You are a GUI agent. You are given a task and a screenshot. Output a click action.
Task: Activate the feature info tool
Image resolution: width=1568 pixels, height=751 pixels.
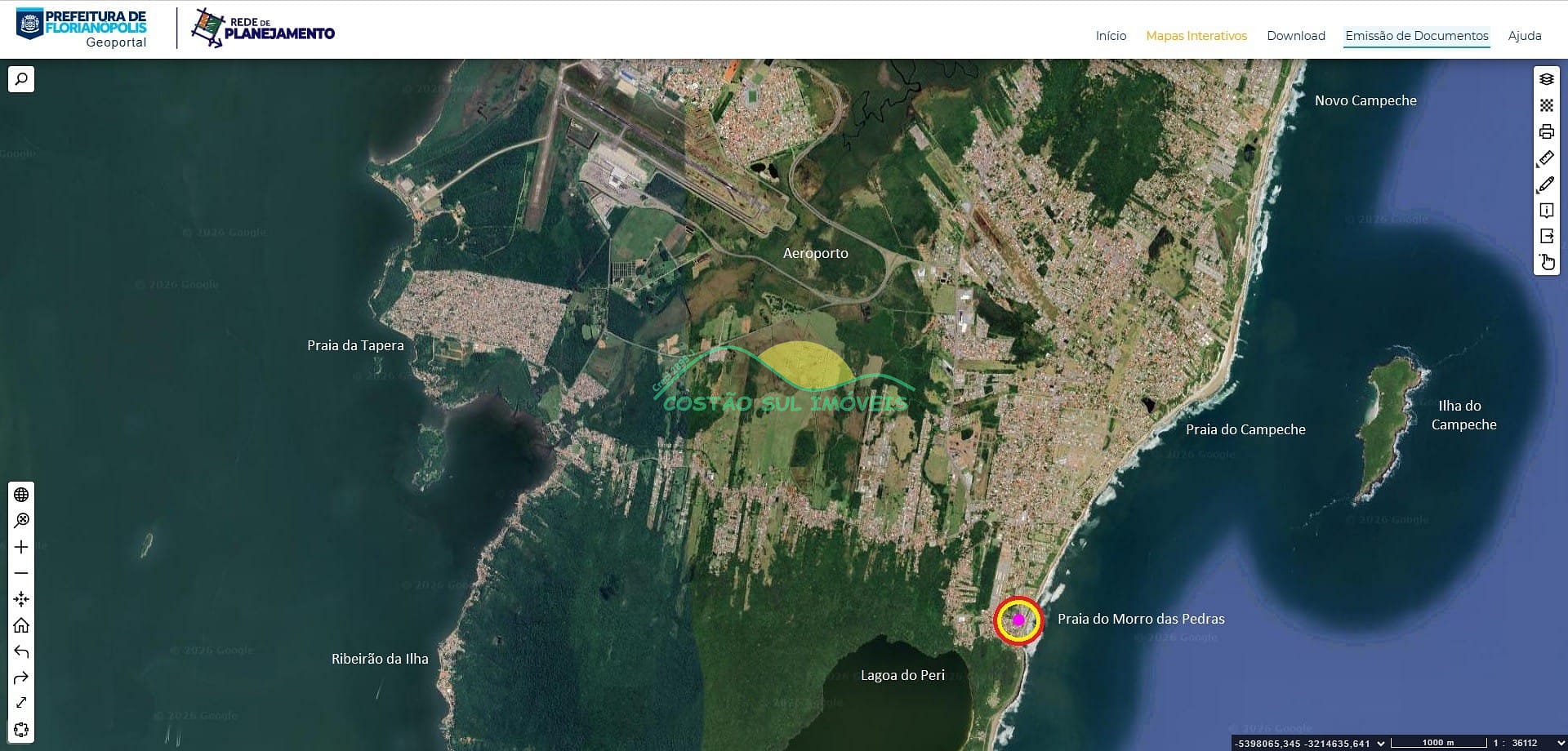click(x=1546, y=211)
